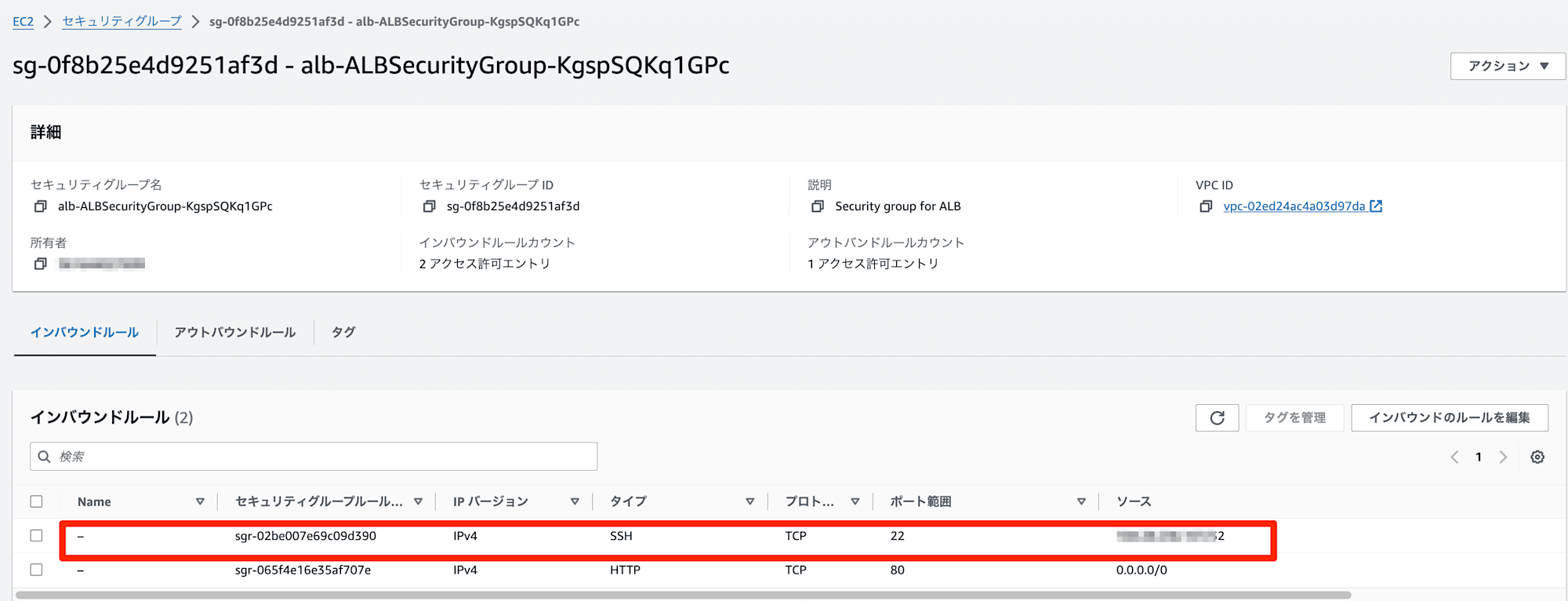Image resolution: width=1568 pixels, height=601 pixels.
Task: Switch to タグ tab
Action: [x=343, y=333]
